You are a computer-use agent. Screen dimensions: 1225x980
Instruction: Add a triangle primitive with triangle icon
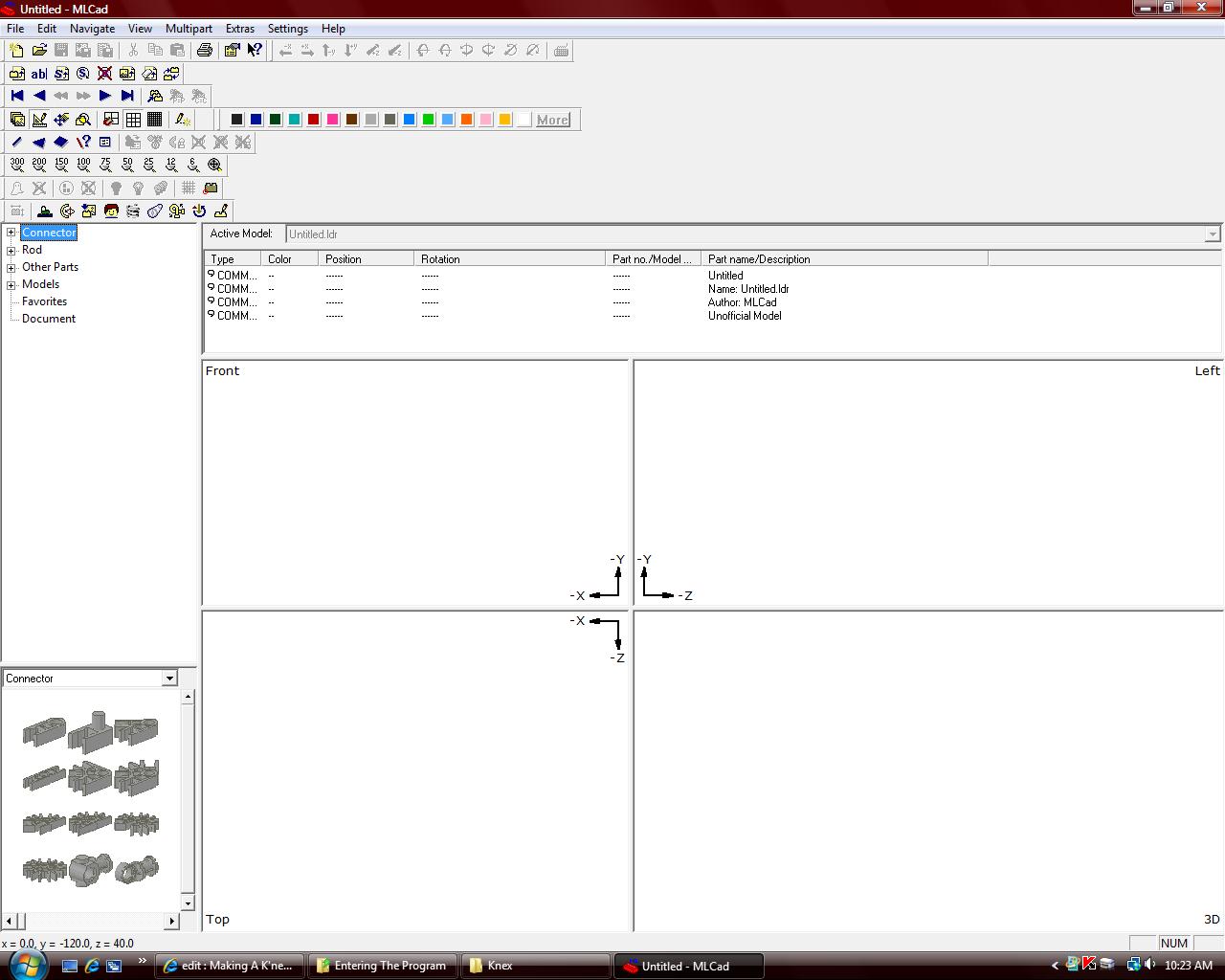tap(38, 142)
